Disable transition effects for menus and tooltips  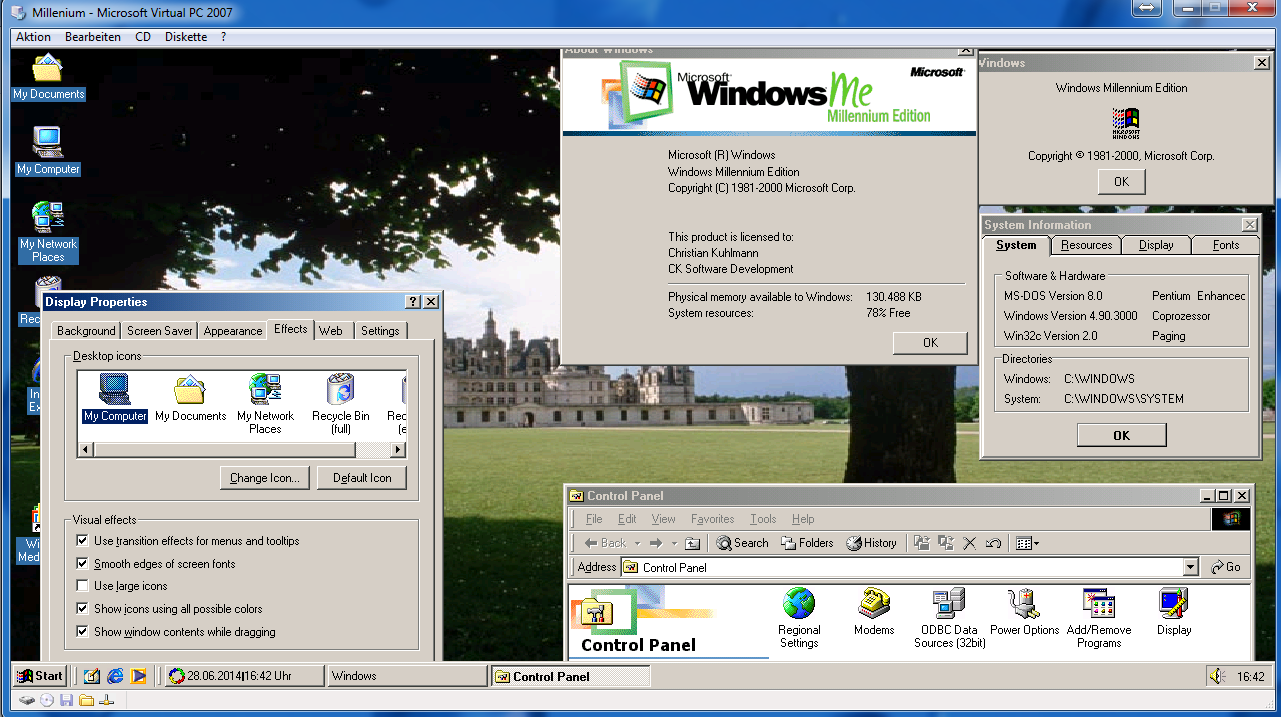[x=83, y=541]
